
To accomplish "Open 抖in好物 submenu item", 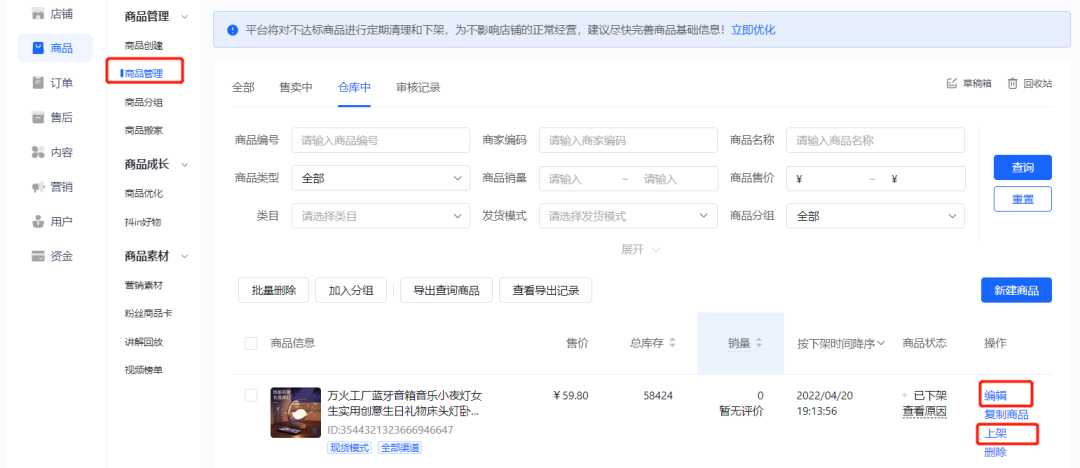I will [x=143, y=223].
